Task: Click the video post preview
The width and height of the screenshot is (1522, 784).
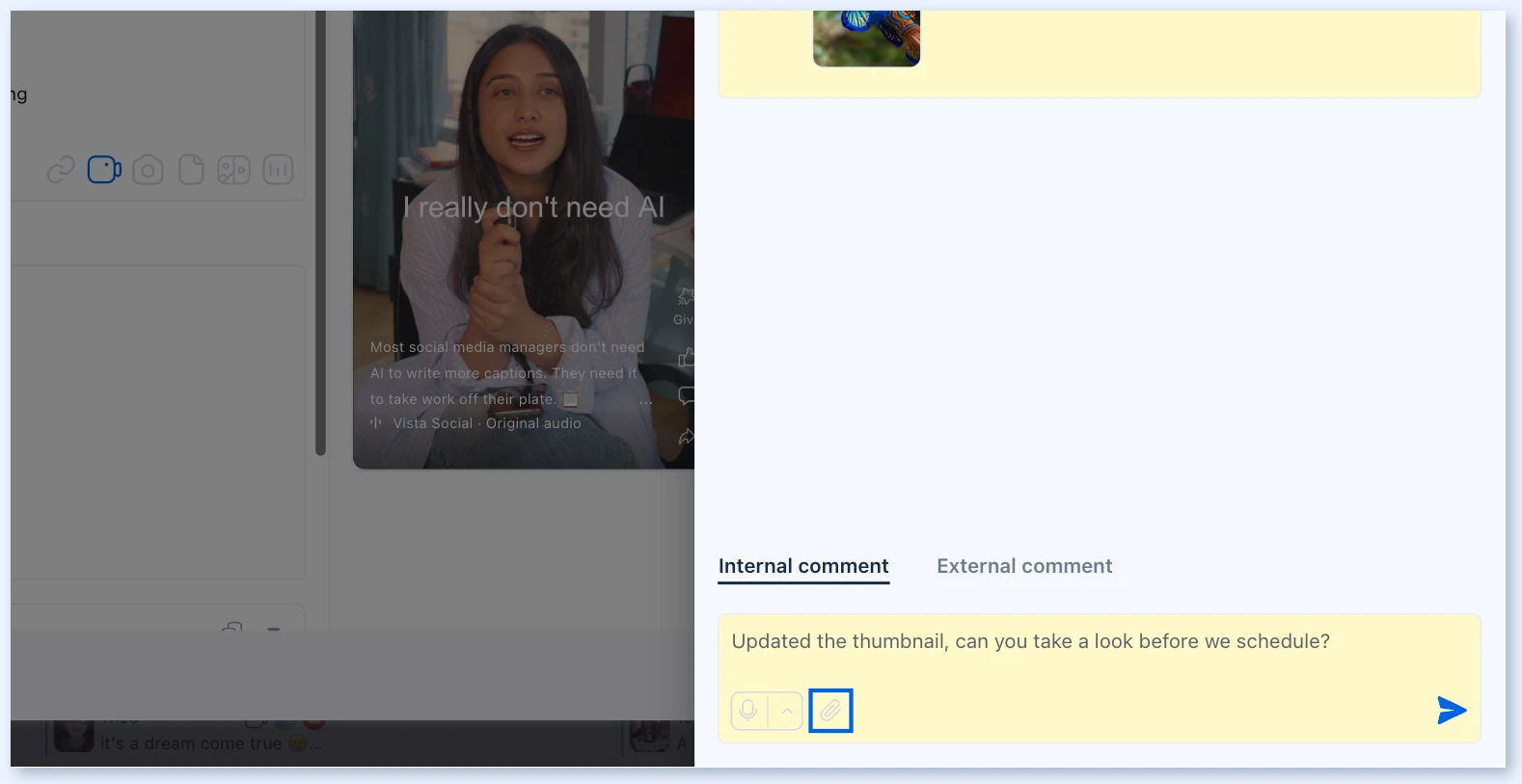Action: pyautogui.click(x=524, y=239)
